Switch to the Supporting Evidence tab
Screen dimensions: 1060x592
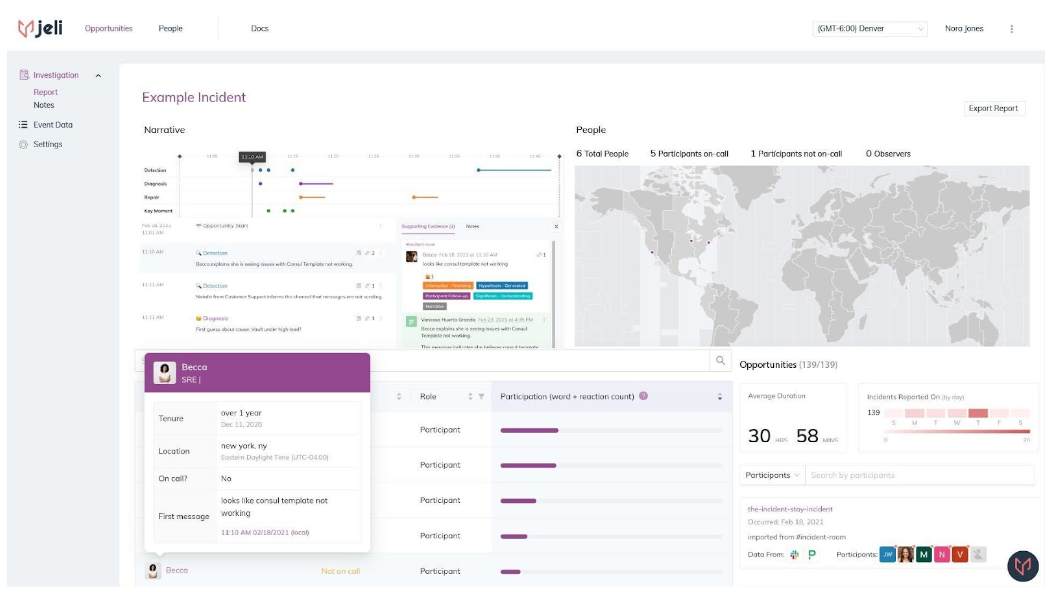coord(428,226)
